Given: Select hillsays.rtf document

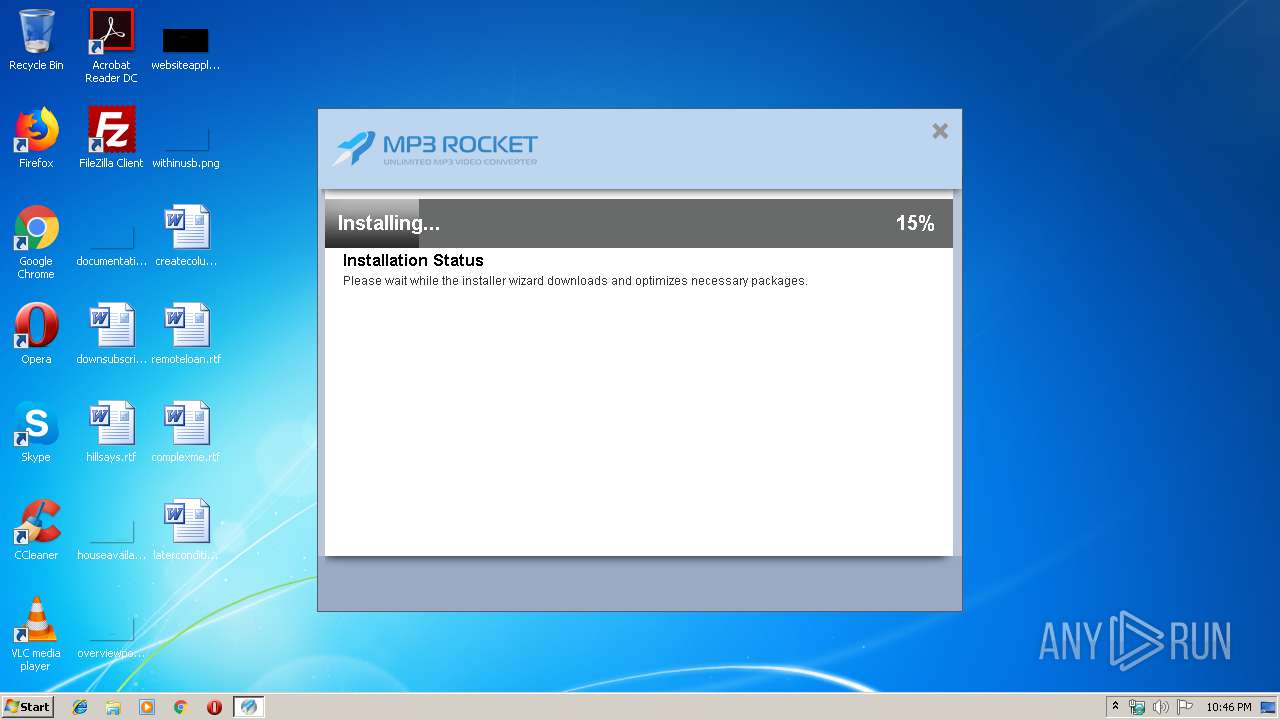Looking at the screenshot, I should [111, 432].
